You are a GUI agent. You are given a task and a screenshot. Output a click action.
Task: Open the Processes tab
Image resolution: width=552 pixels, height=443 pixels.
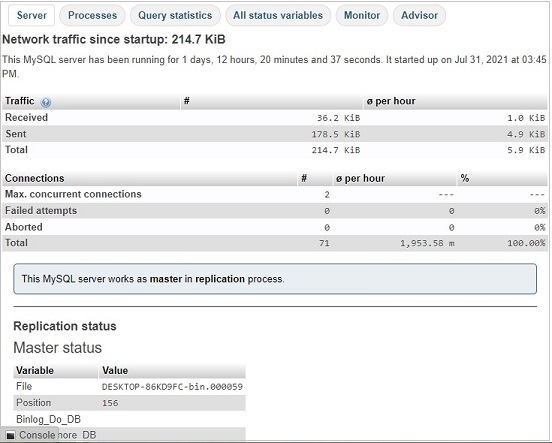92,15
